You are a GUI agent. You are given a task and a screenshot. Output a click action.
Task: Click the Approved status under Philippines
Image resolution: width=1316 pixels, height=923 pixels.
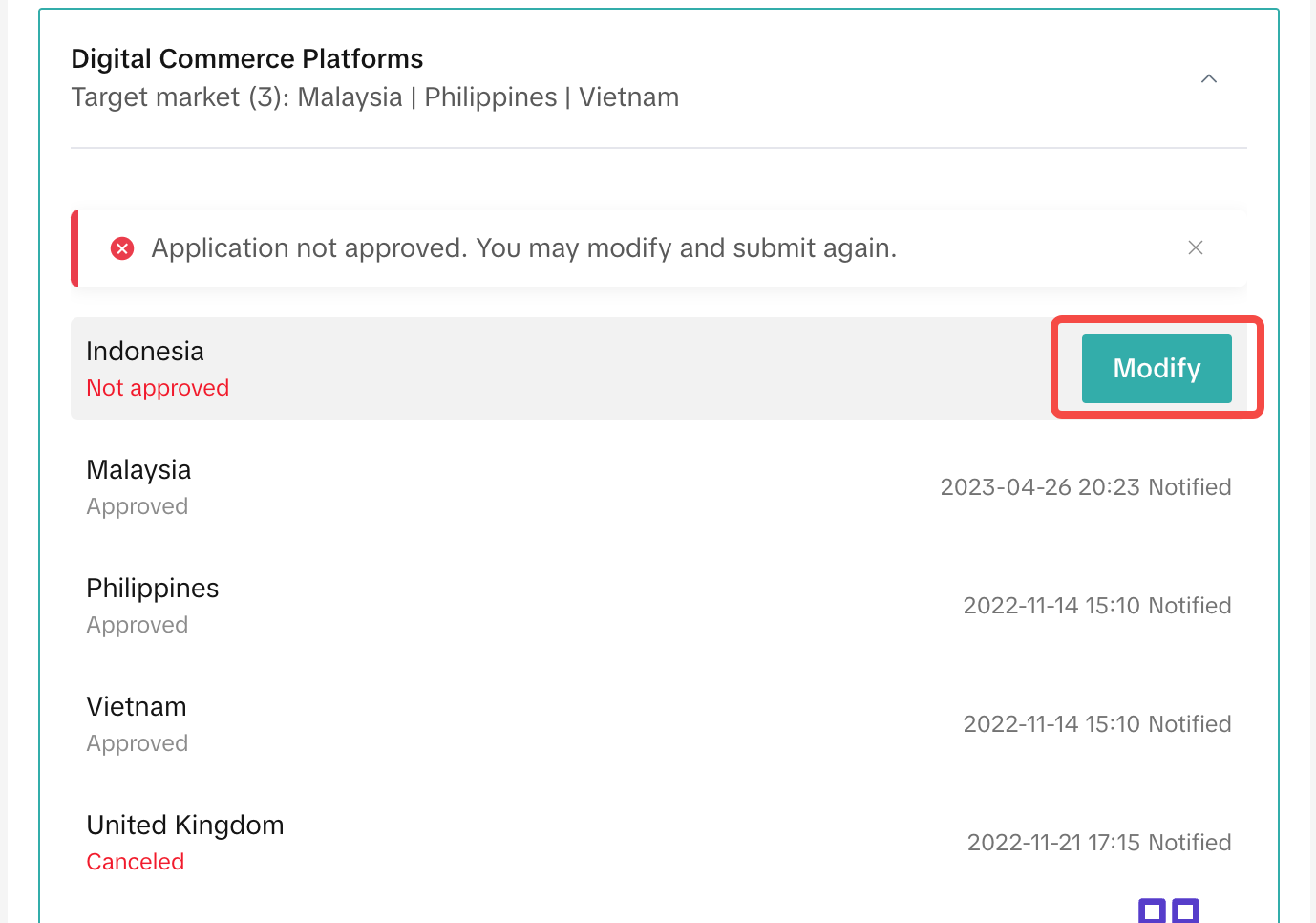138,625
